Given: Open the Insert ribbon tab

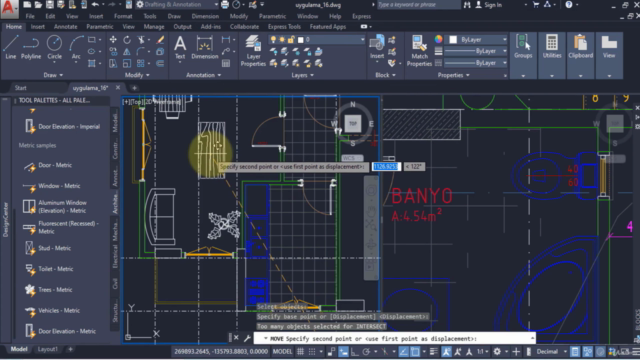Looking at the screenshot, I should coord(38,27).
